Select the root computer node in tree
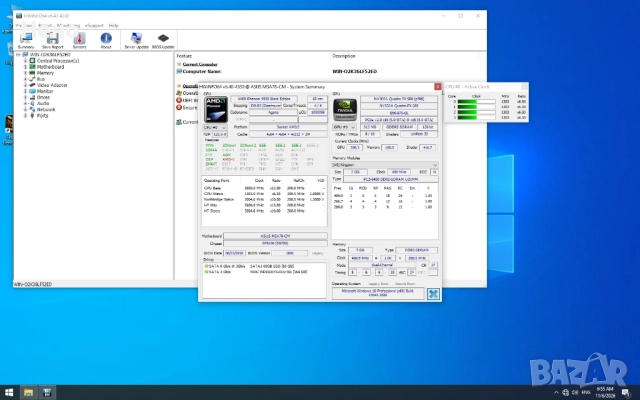Screen dimensions: 640x400 50,55
